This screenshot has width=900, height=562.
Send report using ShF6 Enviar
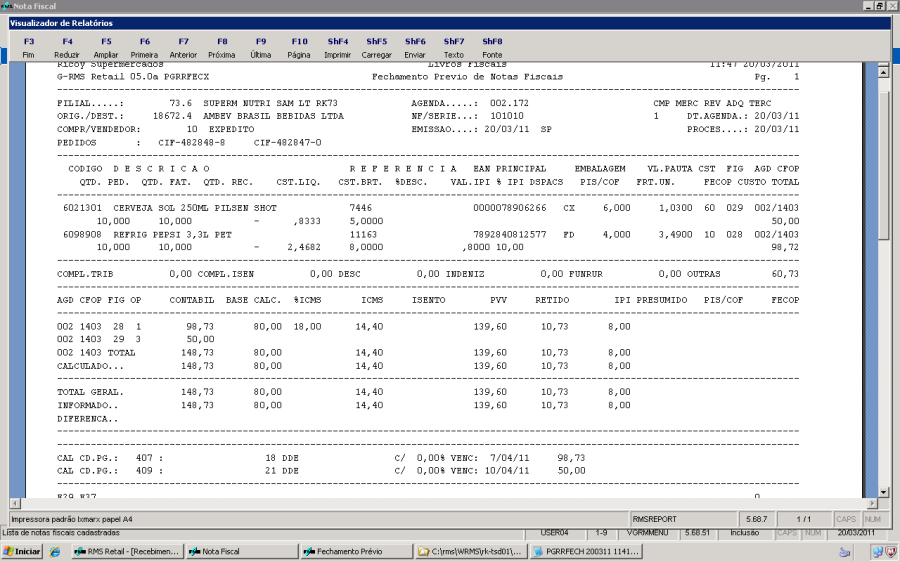[415, 48]
